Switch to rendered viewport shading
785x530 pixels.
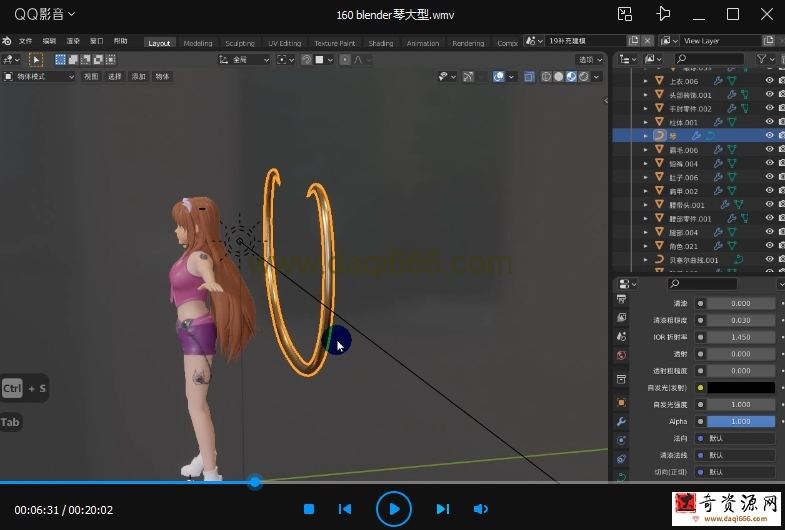tap(584, 77)
